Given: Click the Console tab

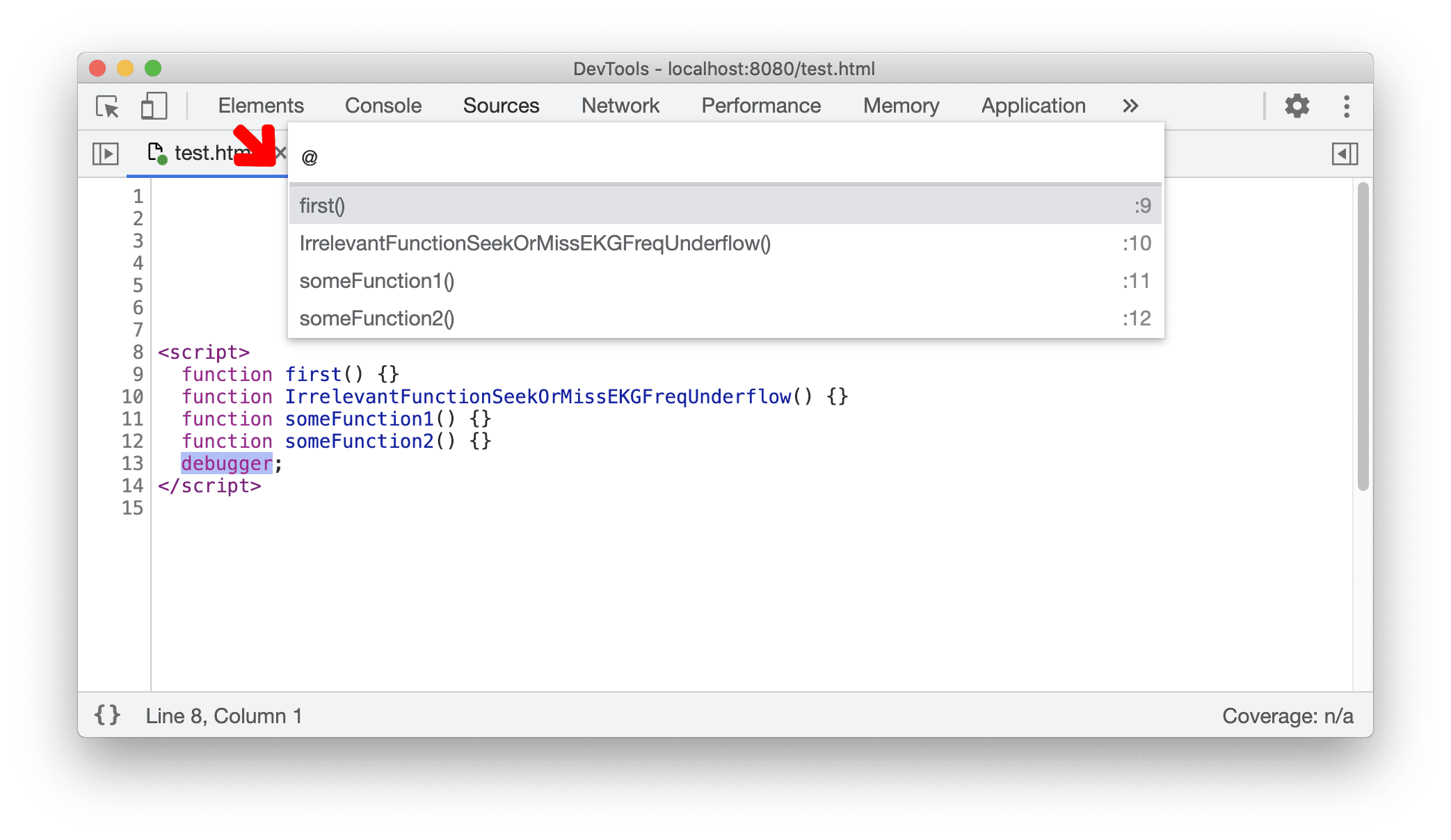Looking at the screenshot, I should 383,104.
